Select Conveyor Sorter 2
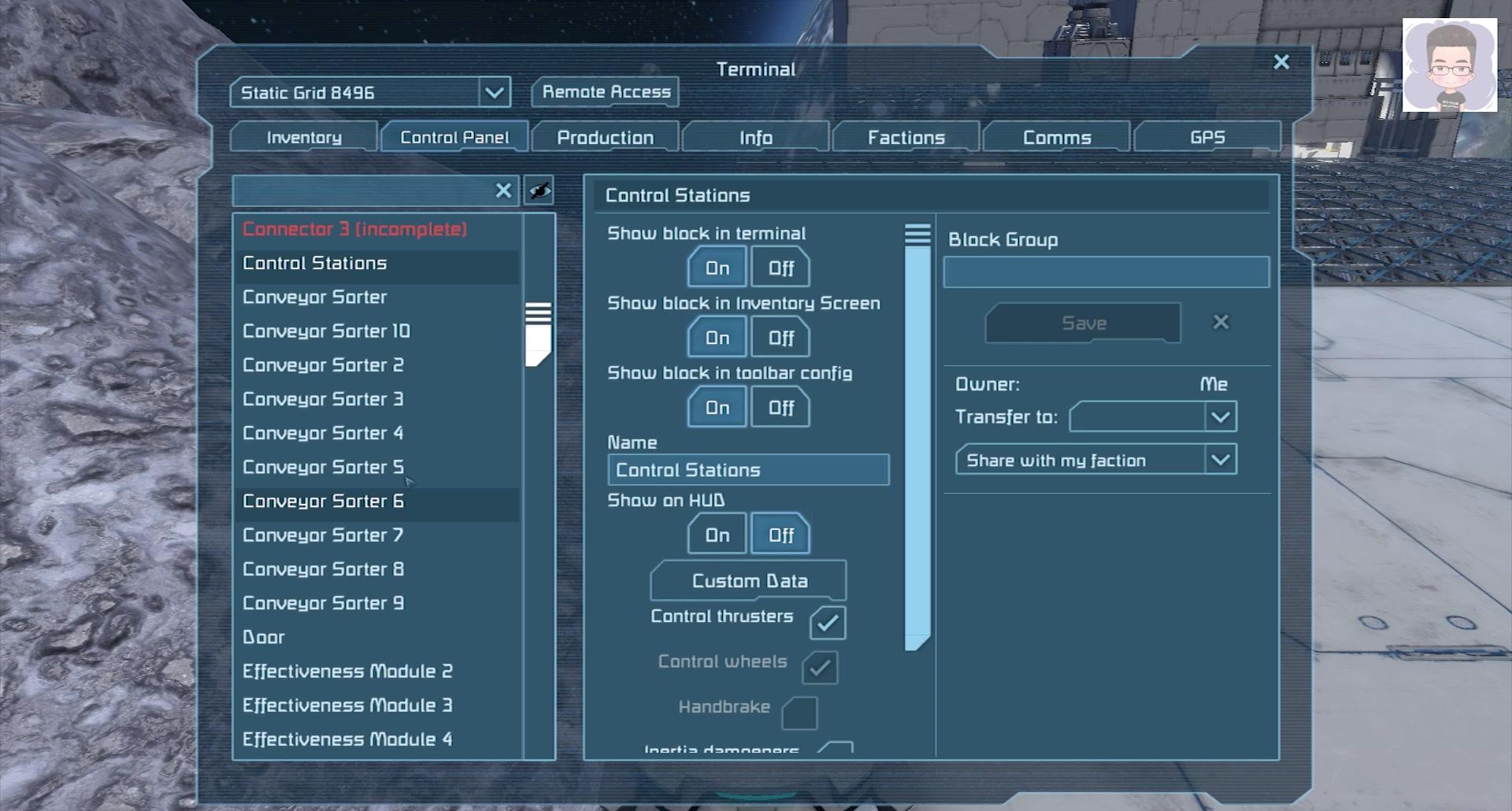 pos(376,365)
